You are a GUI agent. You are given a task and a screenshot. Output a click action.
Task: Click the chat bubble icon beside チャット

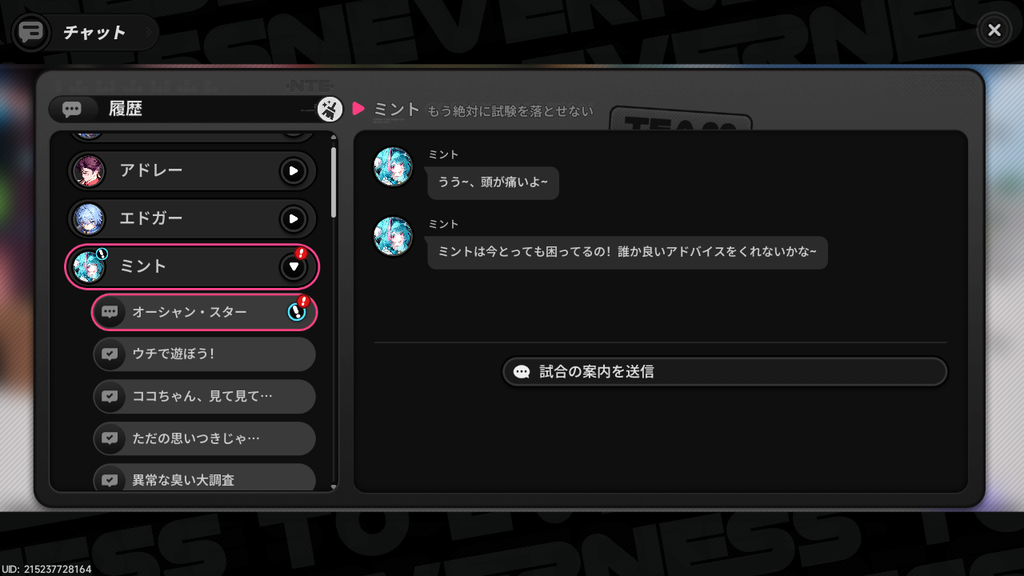pyautogui.click(x=31, y=32)
